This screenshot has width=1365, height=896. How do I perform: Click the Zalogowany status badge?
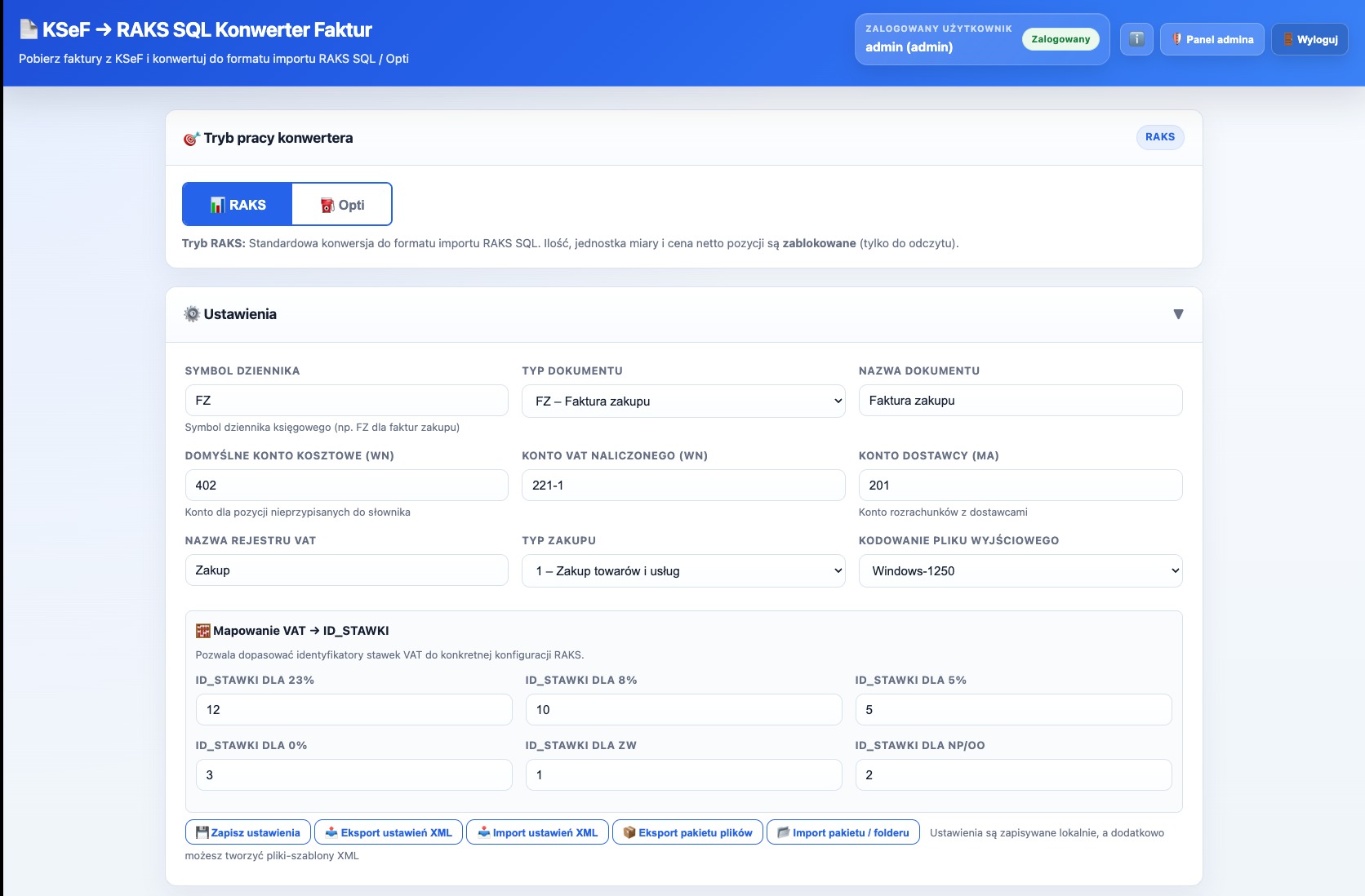point(1060,39)
